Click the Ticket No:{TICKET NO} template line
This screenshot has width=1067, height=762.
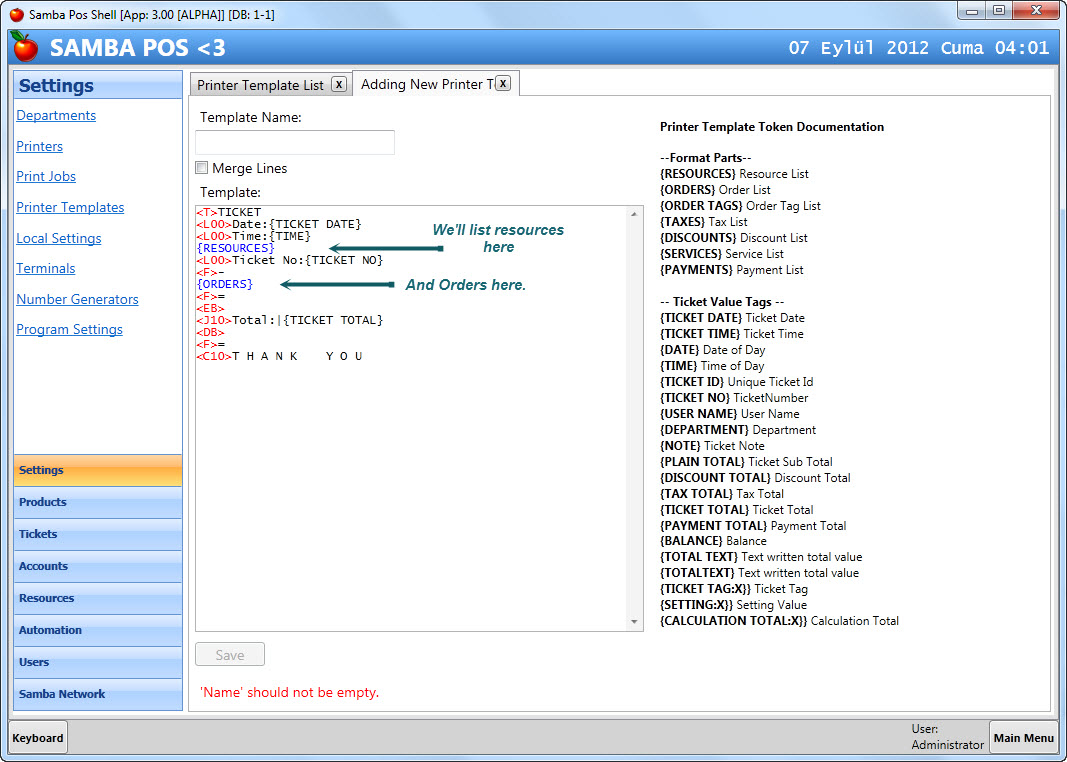click(290, 260)
